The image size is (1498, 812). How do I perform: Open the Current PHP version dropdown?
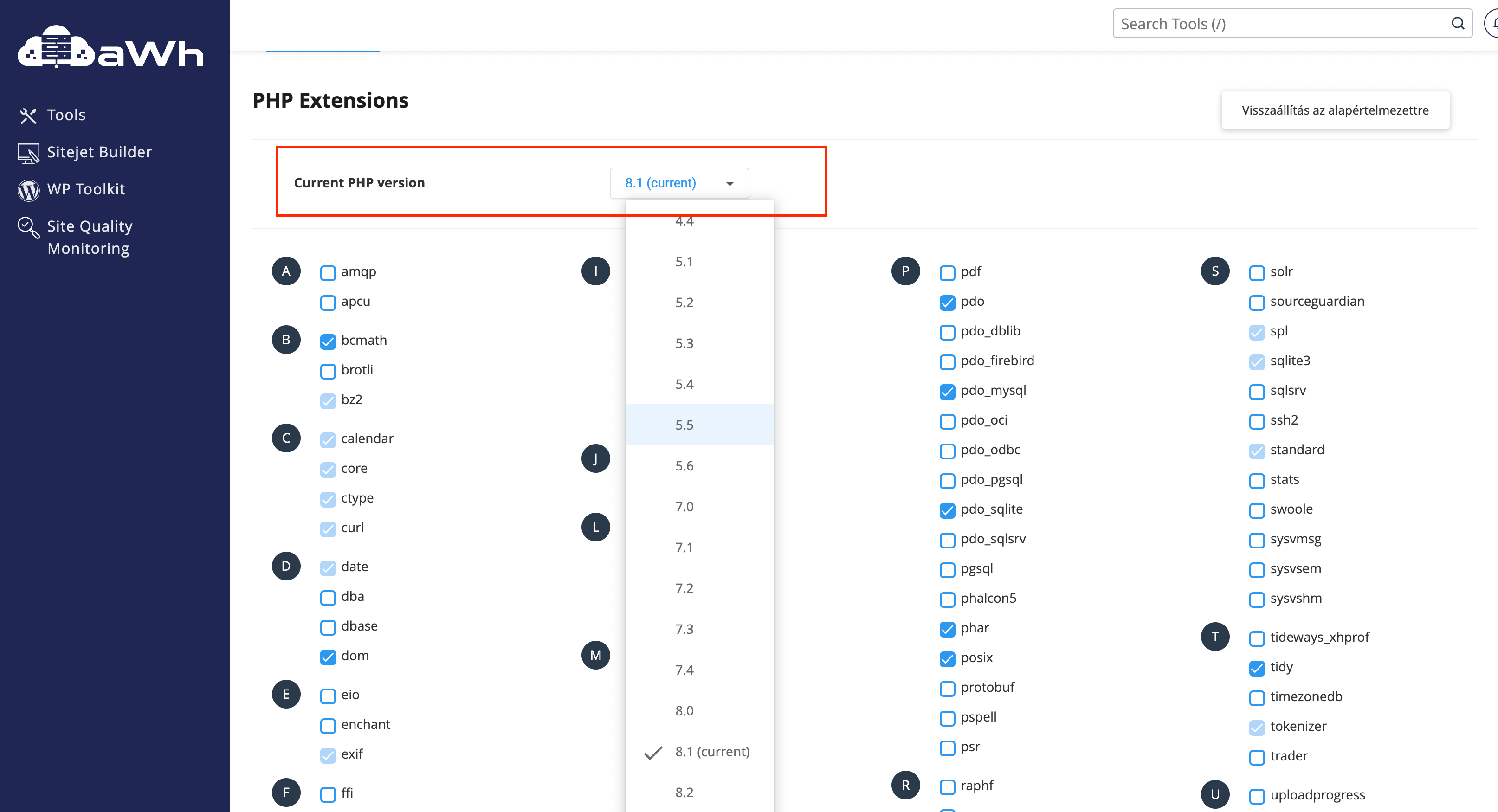678,183
